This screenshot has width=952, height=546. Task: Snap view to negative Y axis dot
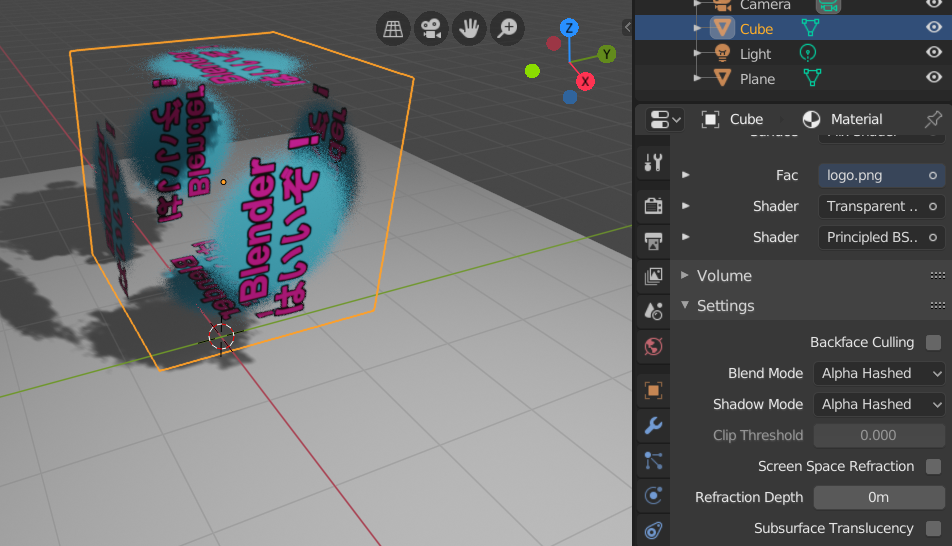click(x=532, y=71)
